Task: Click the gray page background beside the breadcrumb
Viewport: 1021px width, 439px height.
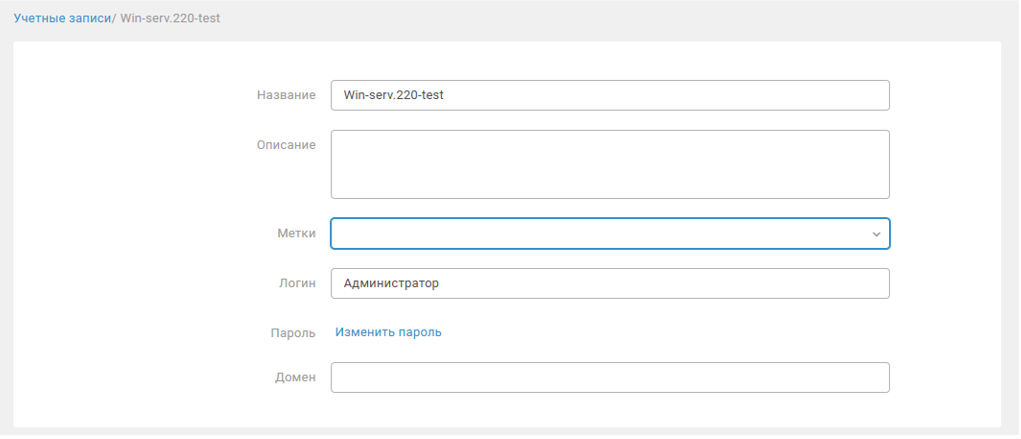Action: tap(600, 19)
